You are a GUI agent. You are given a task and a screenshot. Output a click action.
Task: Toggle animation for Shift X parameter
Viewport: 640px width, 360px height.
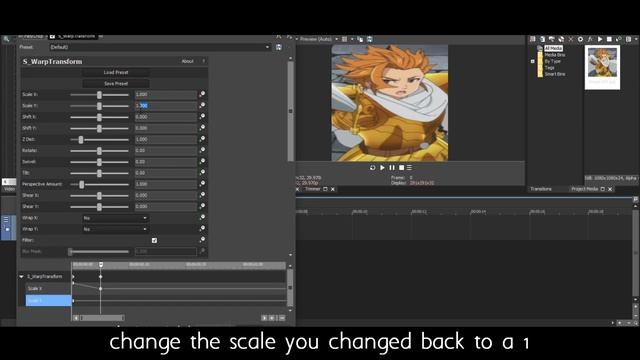coord(202,117)
